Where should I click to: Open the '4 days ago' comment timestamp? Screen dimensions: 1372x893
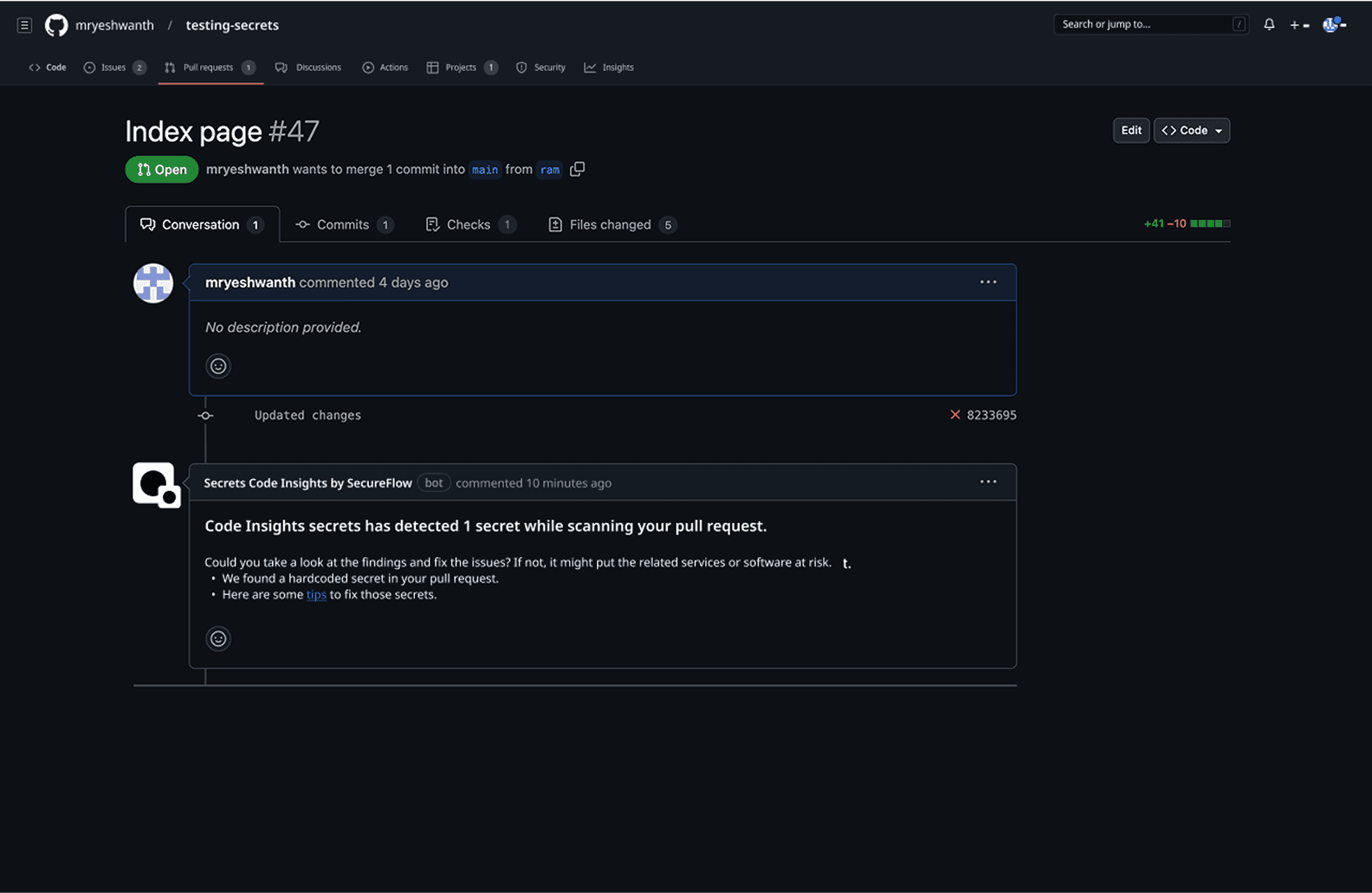(413, 282)
